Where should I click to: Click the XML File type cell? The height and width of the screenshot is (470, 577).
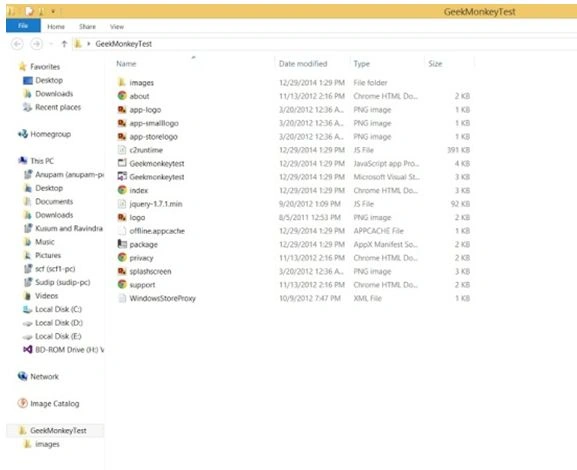(367, 298)
